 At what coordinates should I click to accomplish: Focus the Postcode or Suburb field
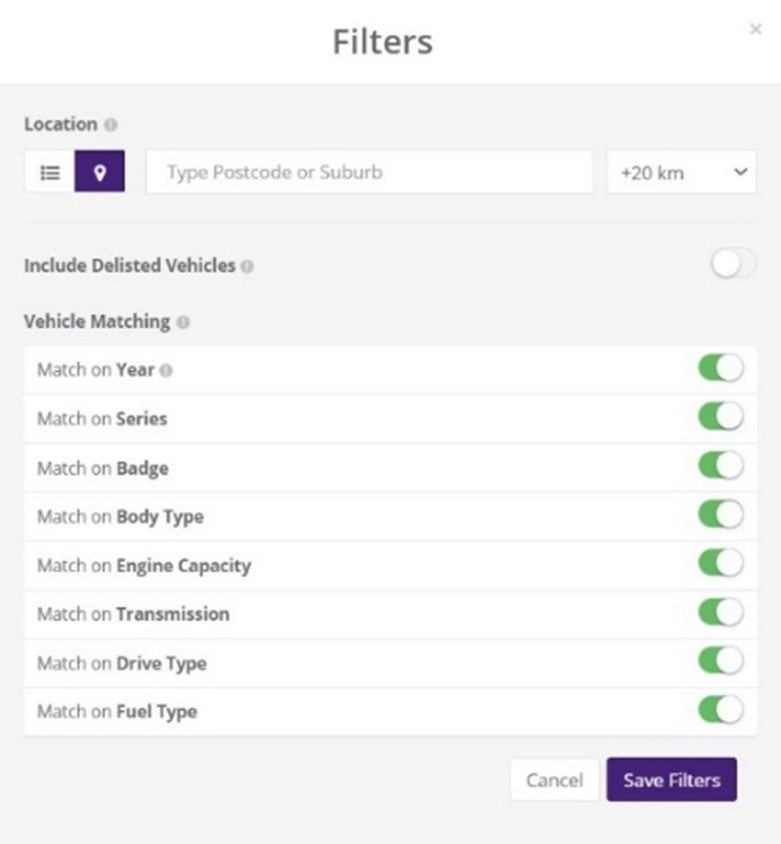tap(369, 172)
